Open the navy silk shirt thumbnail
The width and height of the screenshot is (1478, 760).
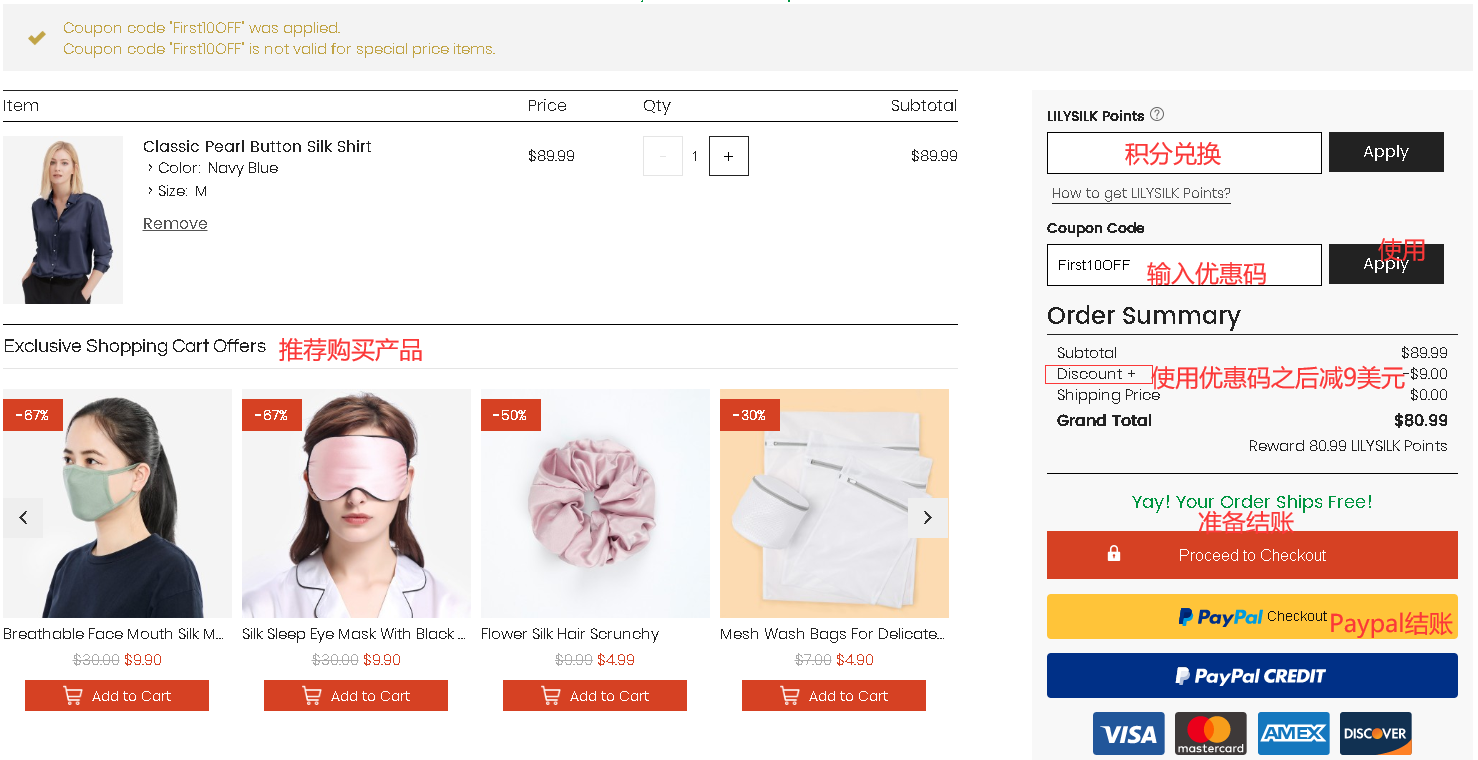[x=63, y=220]
